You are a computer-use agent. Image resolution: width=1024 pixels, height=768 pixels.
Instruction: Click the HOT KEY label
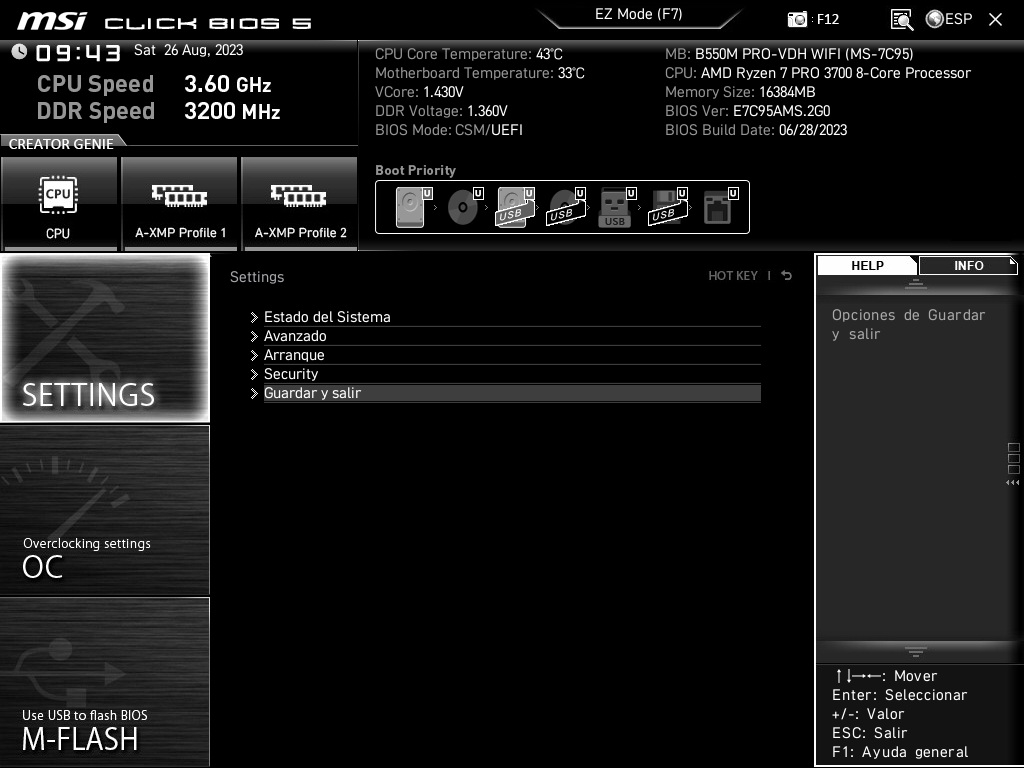click(733, 276)
